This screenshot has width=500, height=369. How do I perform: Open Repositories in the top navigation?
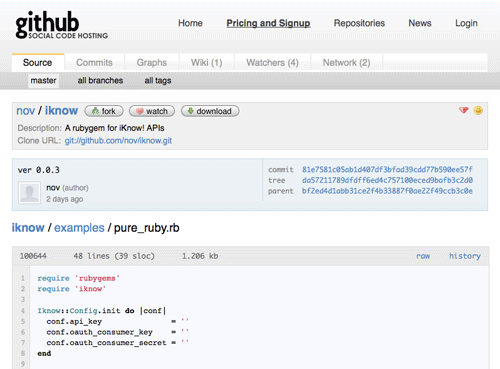pos(359,23)
